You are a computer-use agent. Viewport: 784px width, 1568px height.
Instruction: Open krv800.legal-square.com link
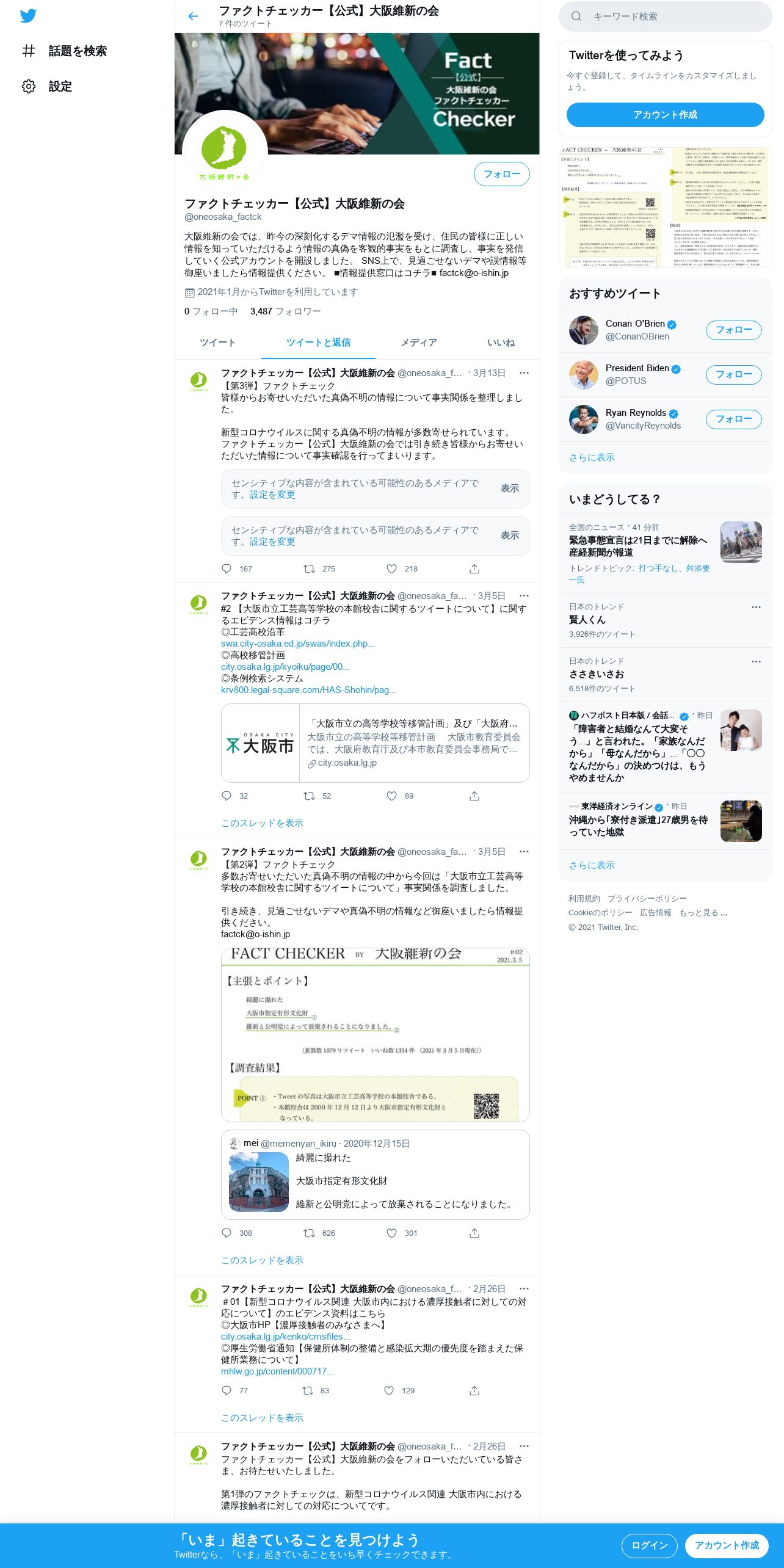[308, 690]
